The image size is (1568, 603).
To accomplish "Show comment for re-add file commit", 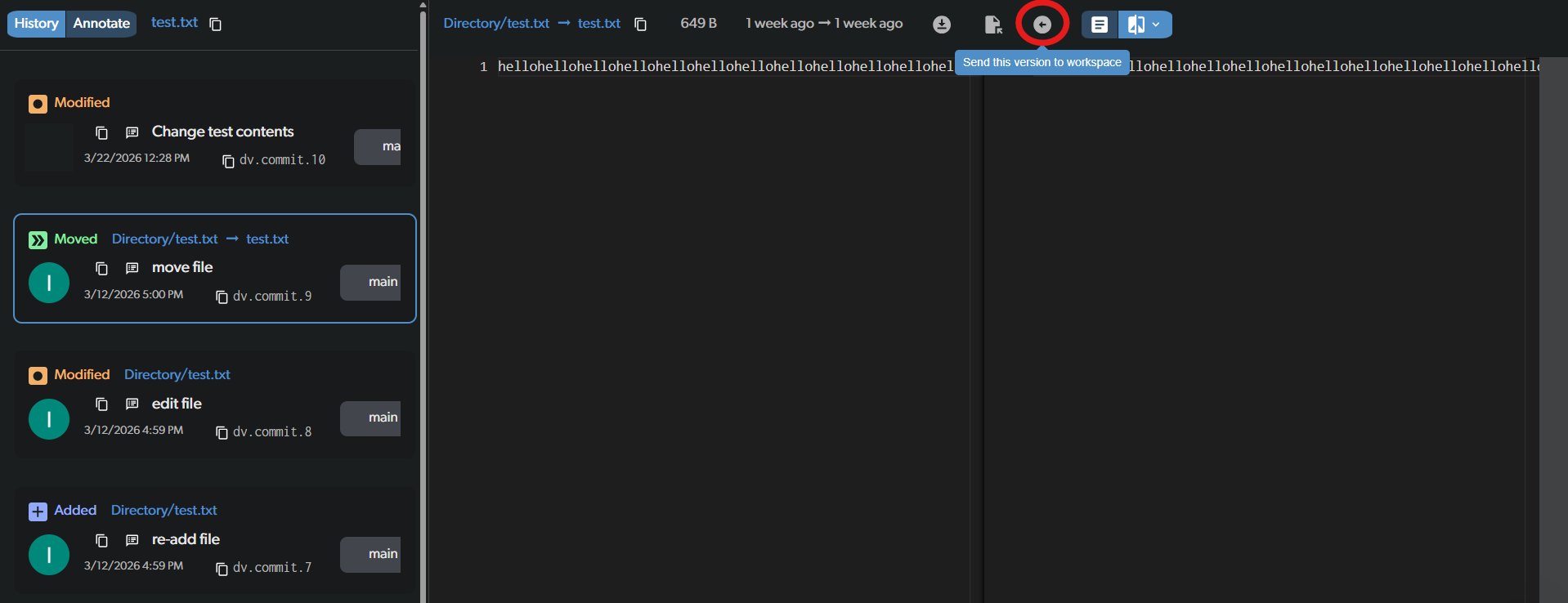I will point(132,540).
